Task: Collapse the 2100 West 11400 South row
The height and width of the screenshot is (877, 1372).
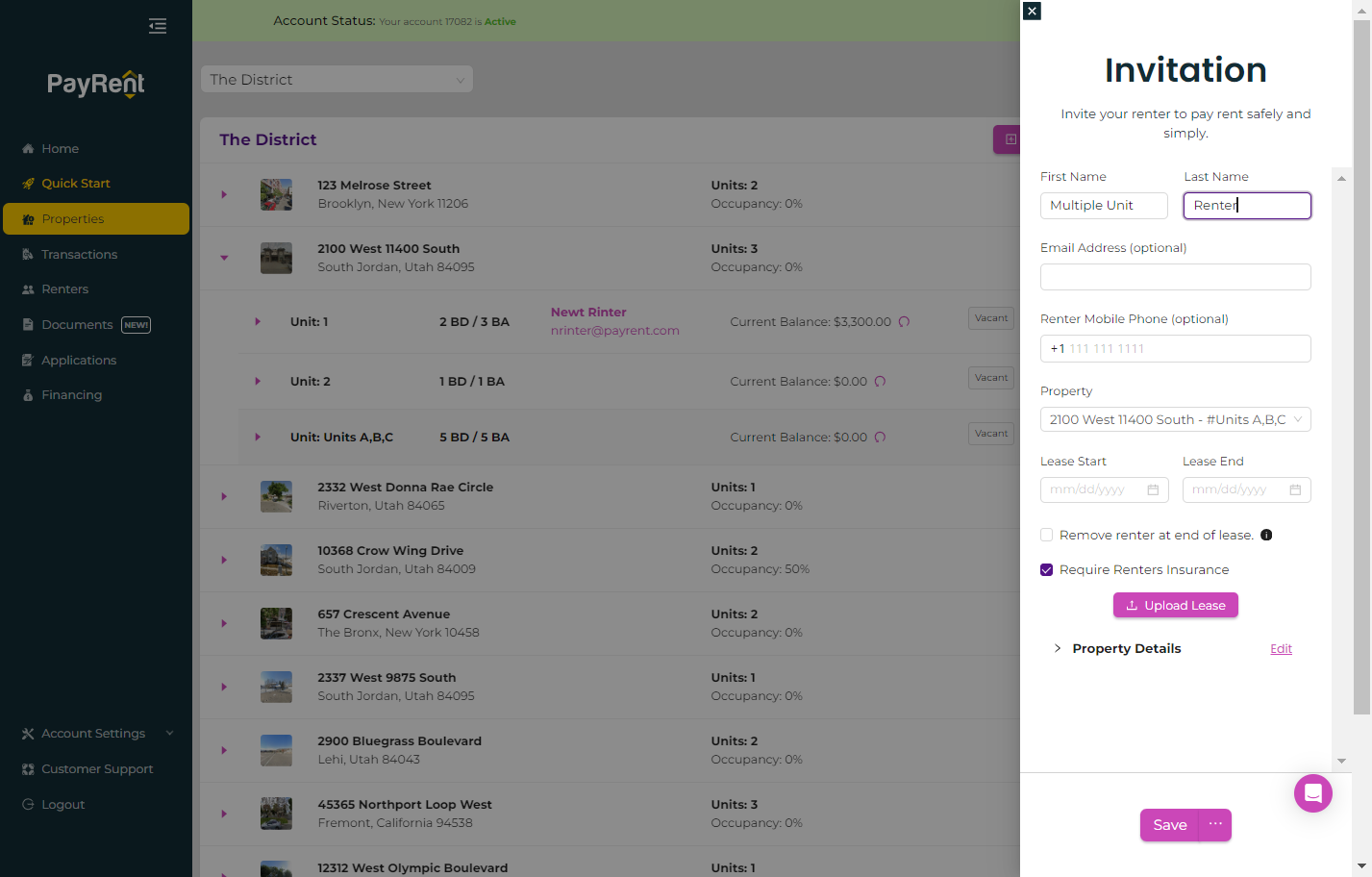Action: tap(224, 258)
